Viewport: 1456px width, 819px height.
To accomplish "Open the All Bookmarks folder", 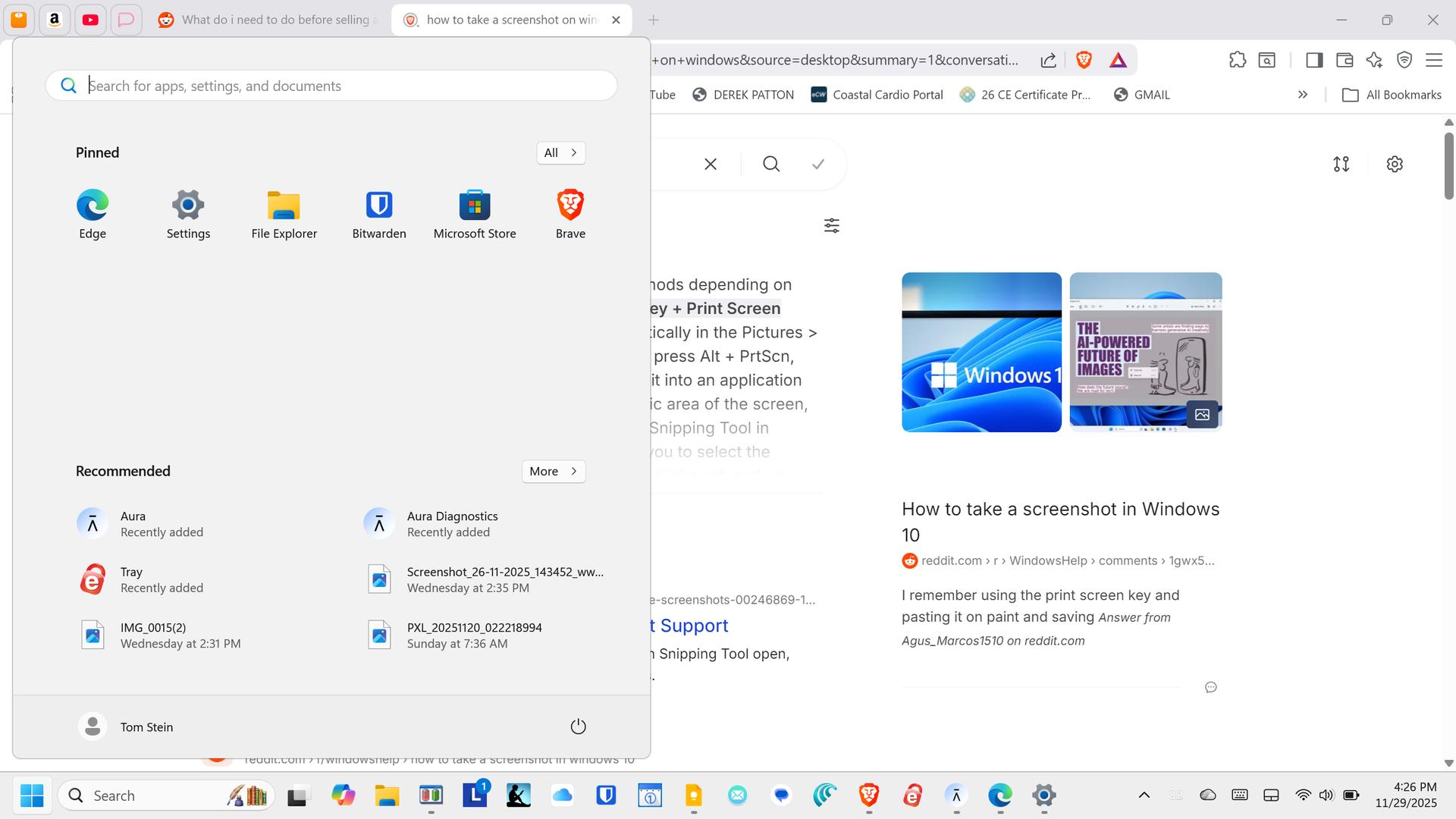I will tap(1392, 95).
